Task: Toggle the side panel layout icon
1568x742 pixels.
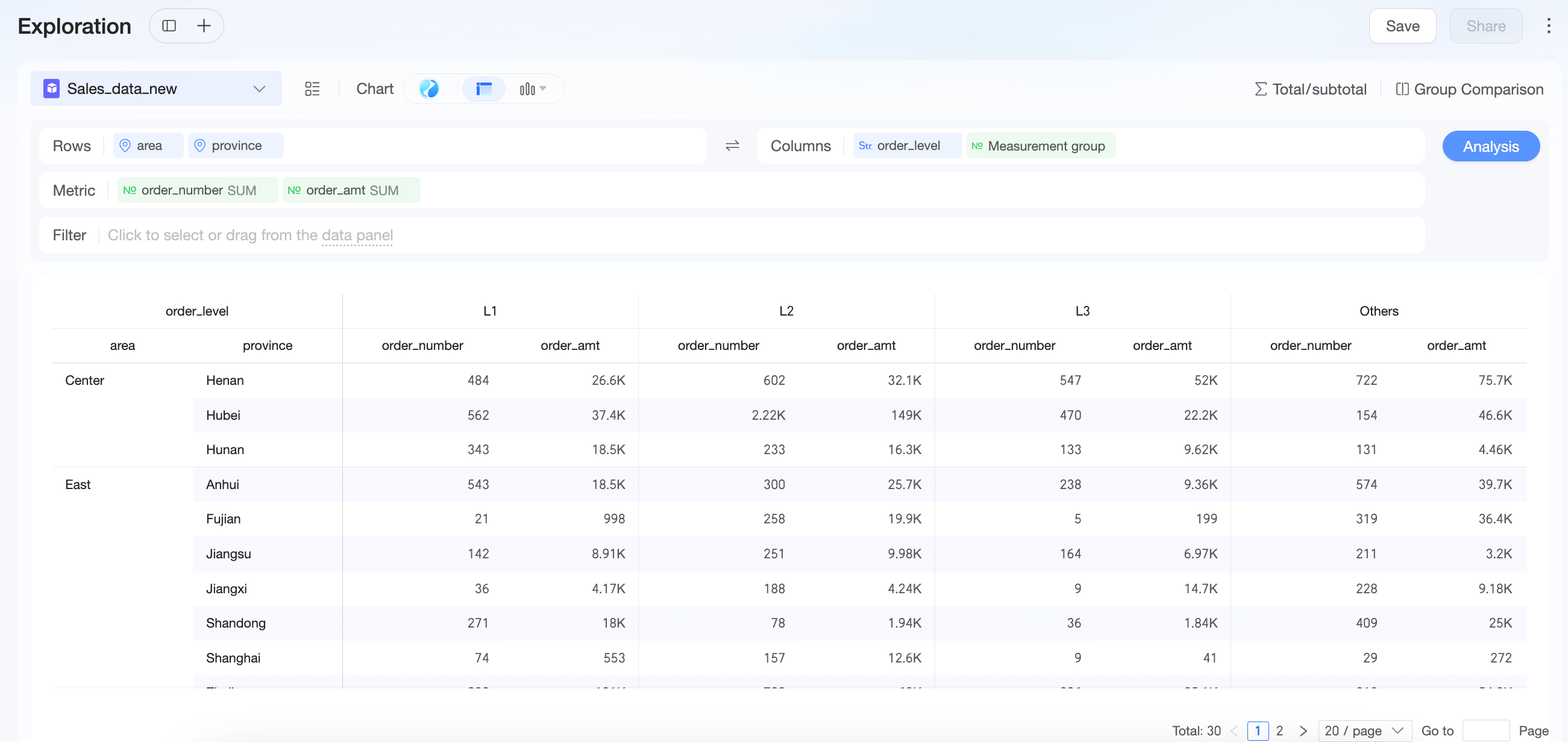Action: (169, 25)
